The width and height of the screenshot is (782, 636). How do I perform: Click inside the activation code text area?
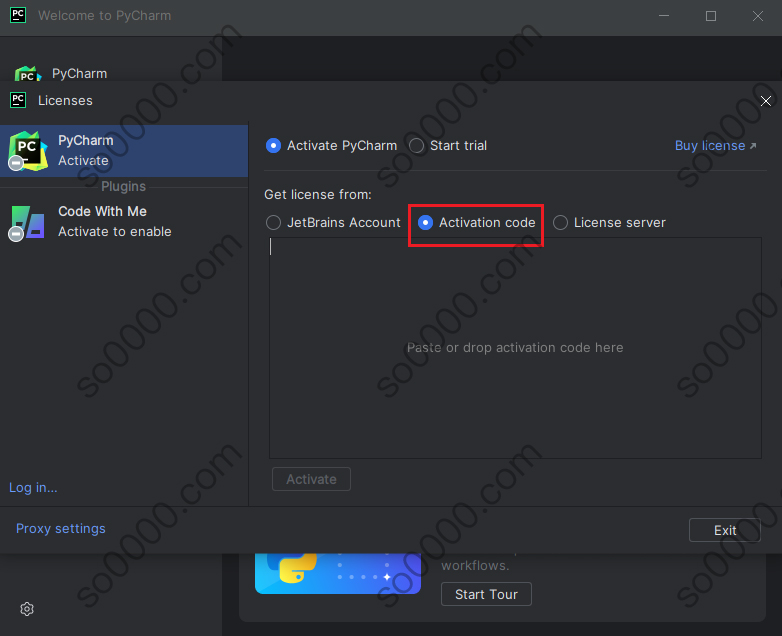point(515,348)
